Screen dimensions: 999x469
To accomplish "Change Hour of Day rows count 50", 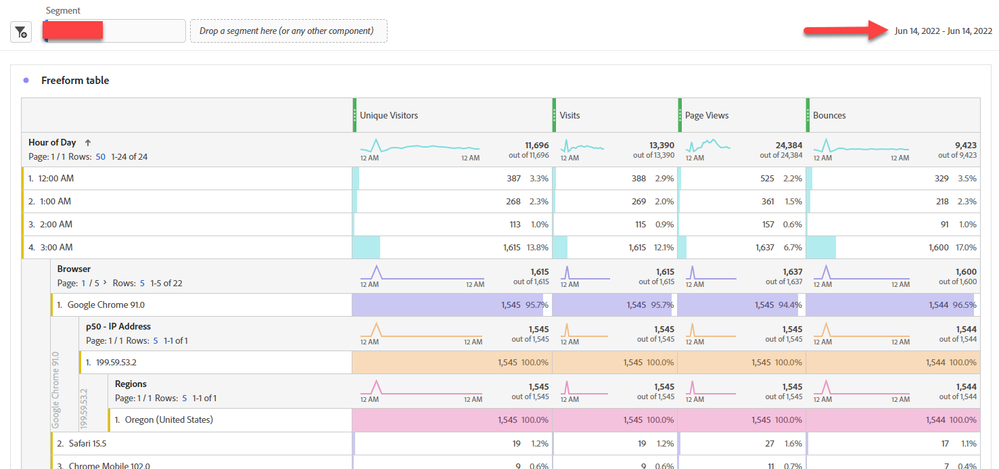I will point(100,156).
